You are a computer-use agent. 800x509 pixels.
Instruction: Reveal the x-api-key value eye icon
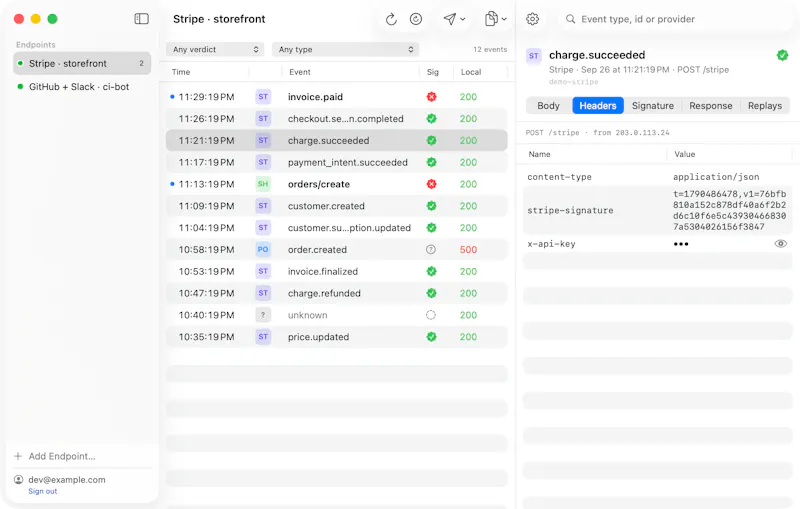[781, 244]
